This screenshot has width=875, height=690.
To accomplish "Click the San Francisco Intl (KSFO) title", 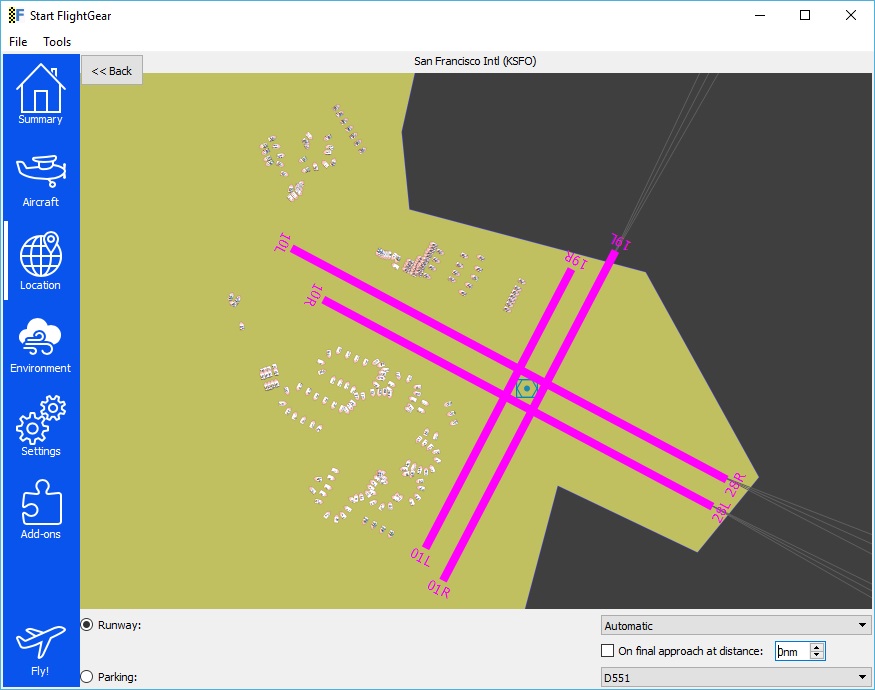I will tap(475, 61).
